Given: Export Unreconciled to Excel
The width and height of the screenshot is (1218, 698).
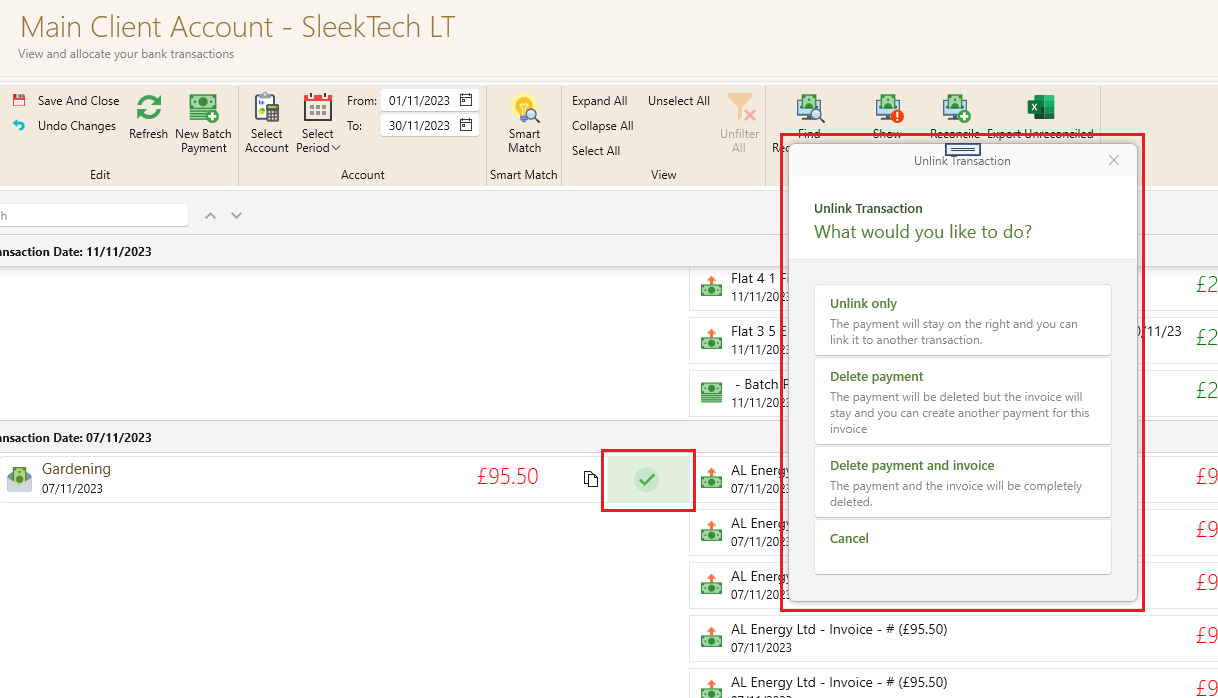Looking at the screenshot, I should [1040, 117].
